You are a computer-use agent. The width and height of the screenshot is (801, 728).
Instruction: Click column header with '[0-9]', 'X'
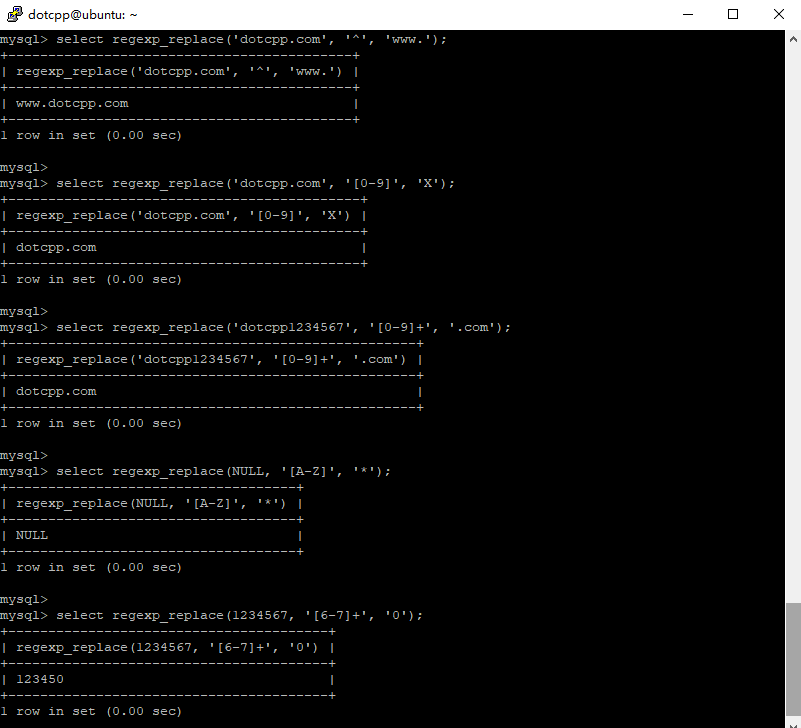(183, 216)
